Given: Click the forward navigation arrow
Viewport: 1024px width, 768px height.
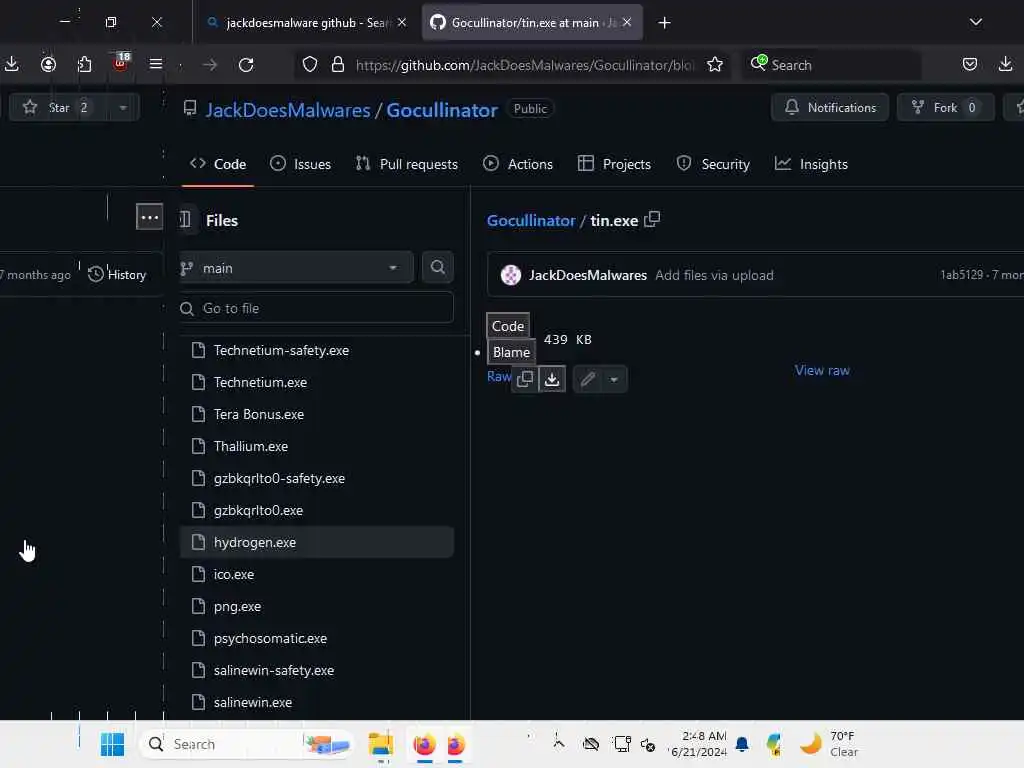Looking at the screenshot, I should (x=210, y=65).
